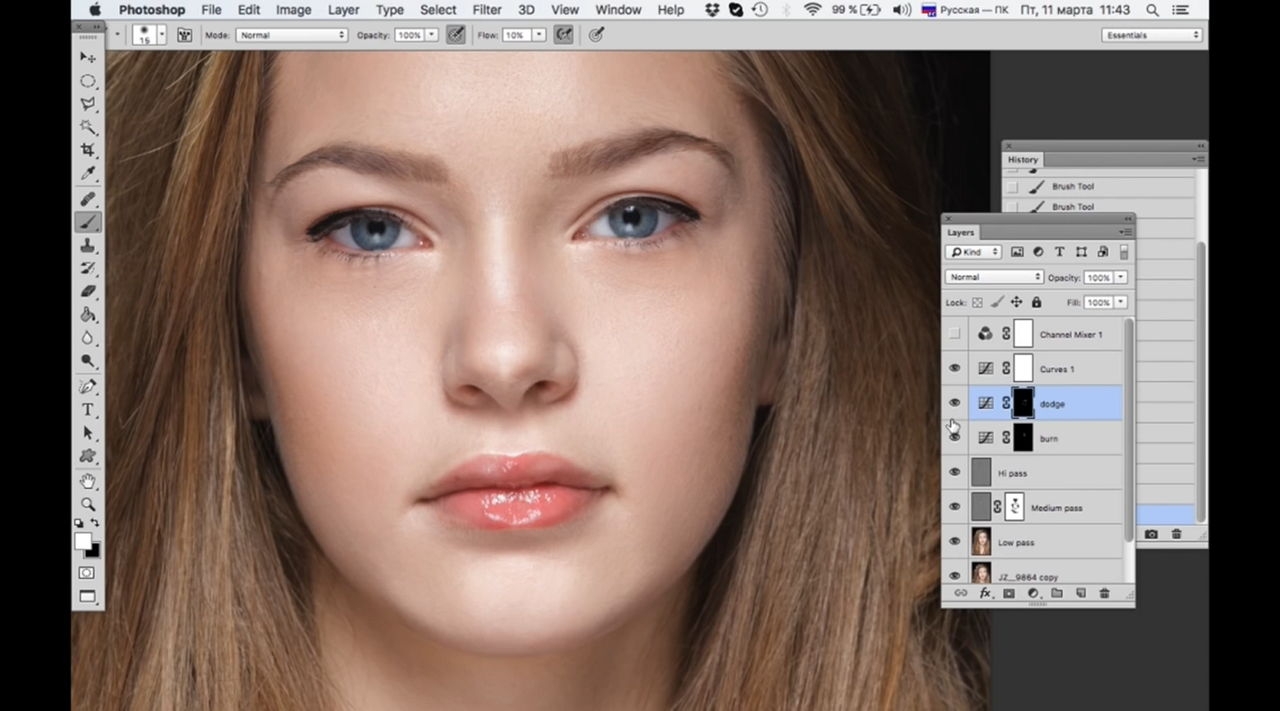1280x711 pixels.
Task: Select the Move tool
Action: 88,58
